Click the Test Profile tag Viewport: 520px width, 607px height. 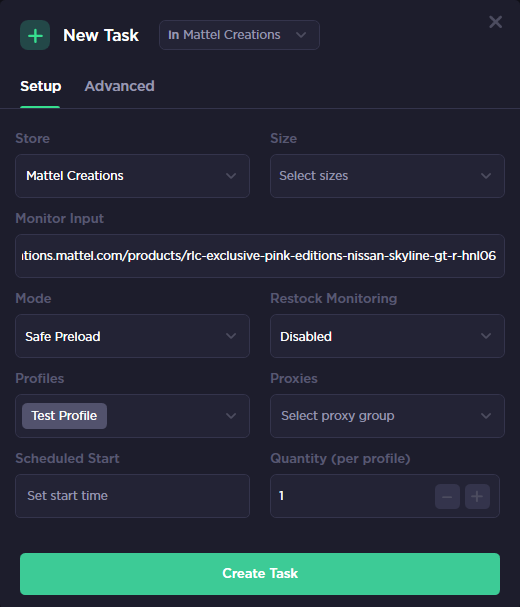coord(64,416)
